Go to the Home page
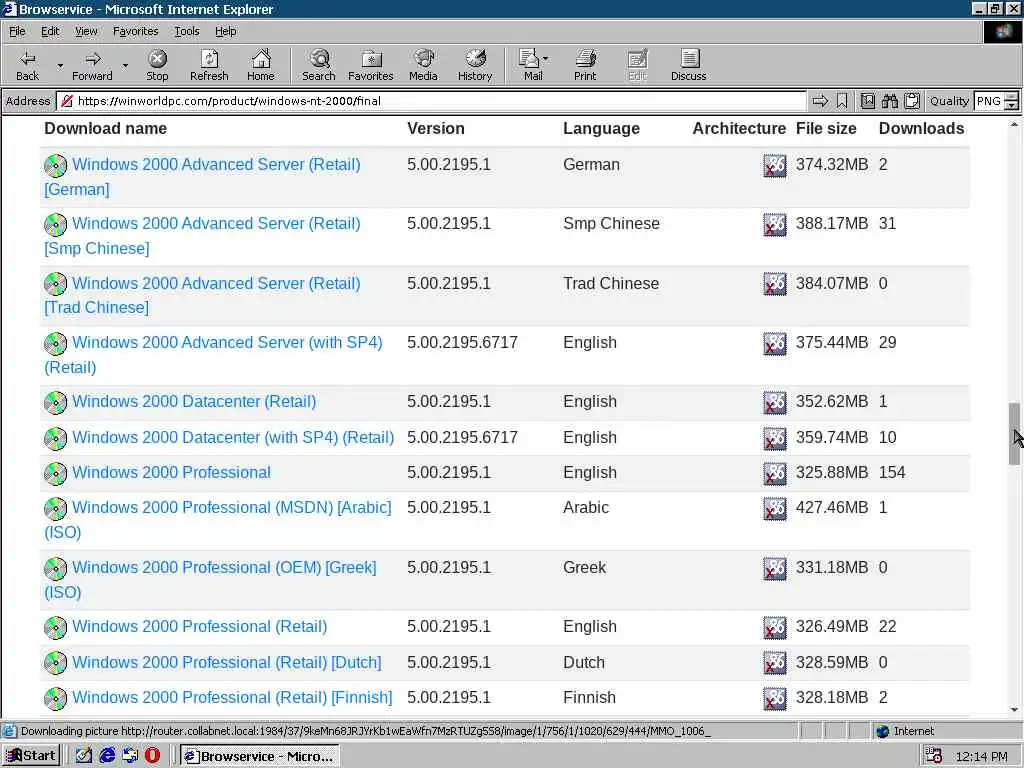 (x=261, y=65)
